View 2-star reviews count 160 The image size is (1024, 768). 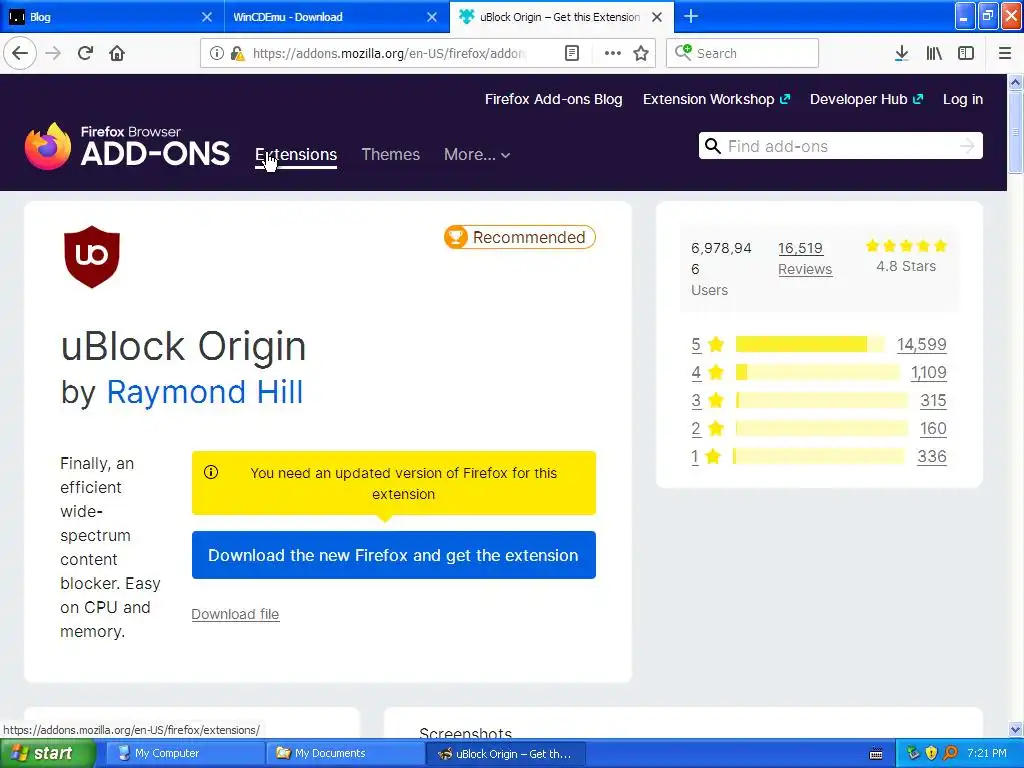[x=933, y=428]
